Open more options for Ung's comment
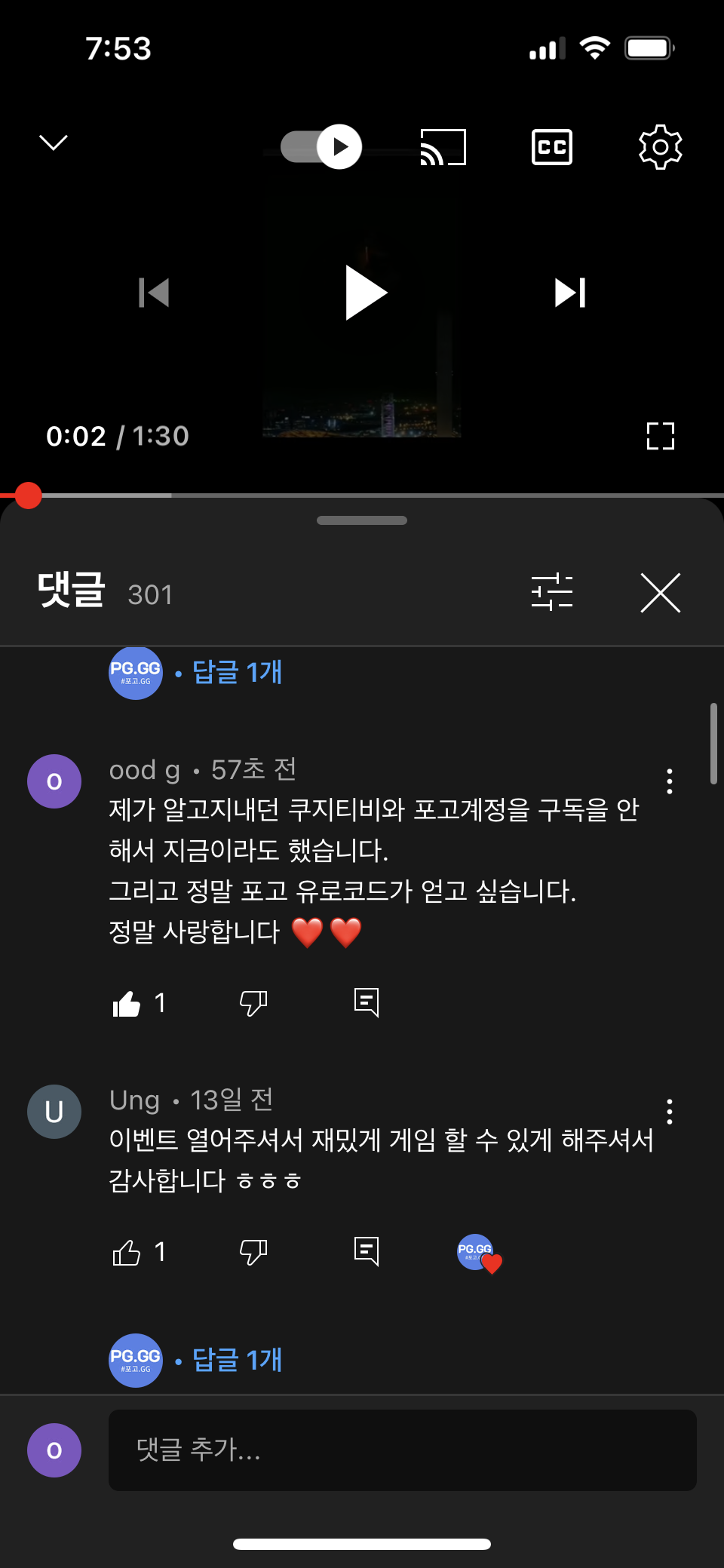The width and height of the screenshot is (724, 1568). [670, 1112]
